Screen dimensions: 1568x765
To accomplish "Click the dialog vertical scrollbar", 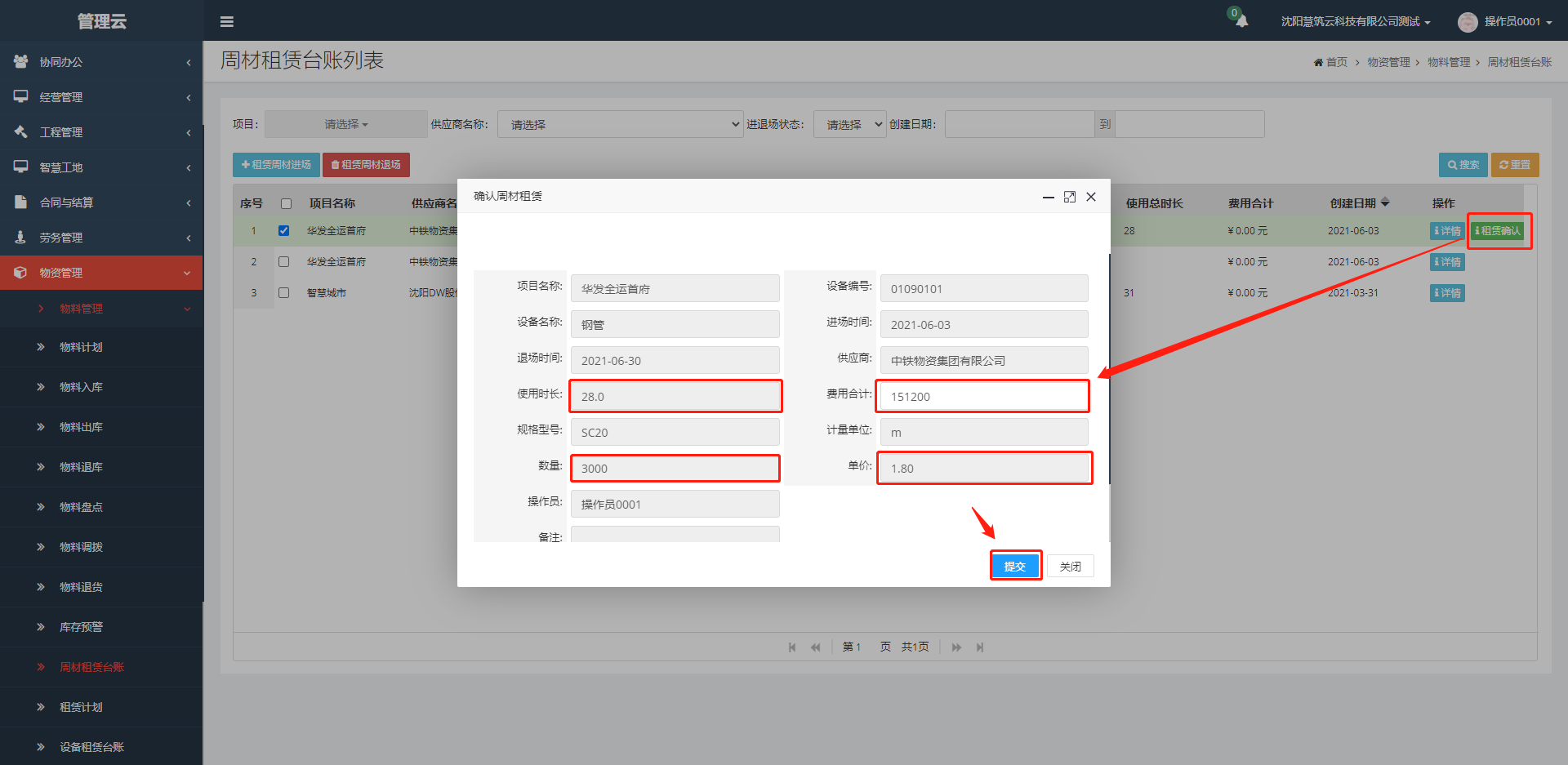I will [x=1109, y=367].
